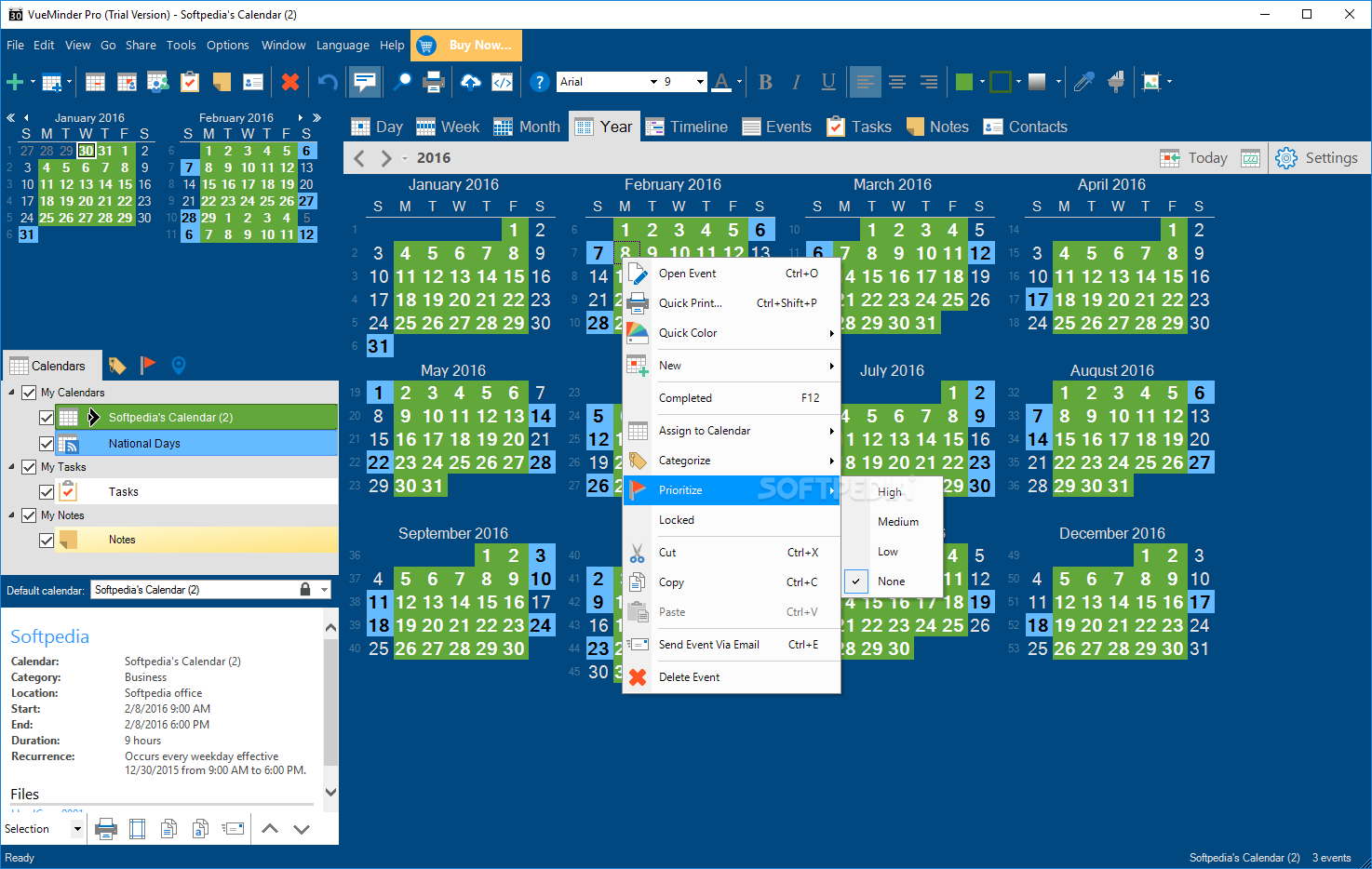
Task: Uncheck the National Days checkbox
Action: (47, 444)
